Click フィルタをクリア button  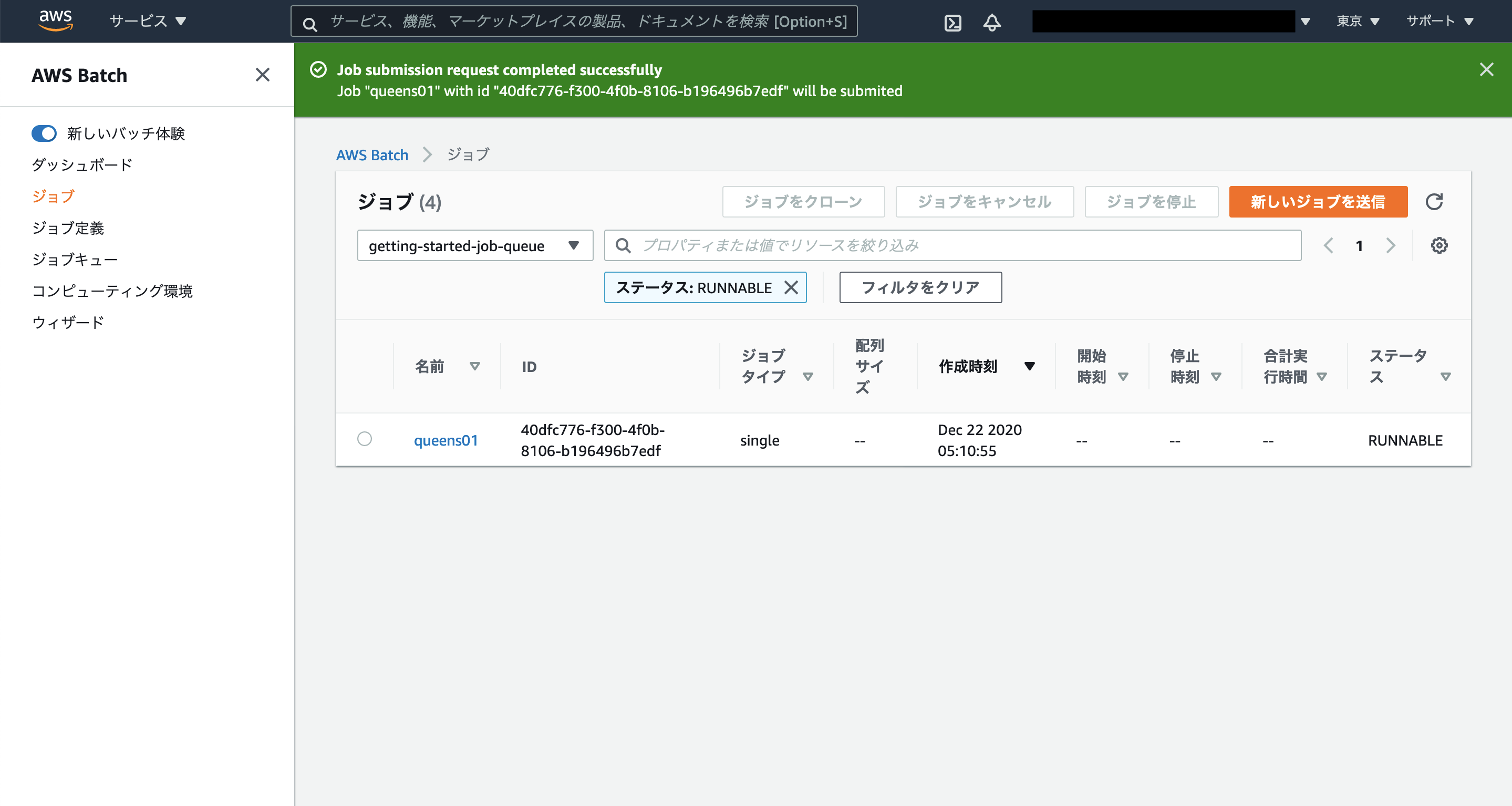920,287
